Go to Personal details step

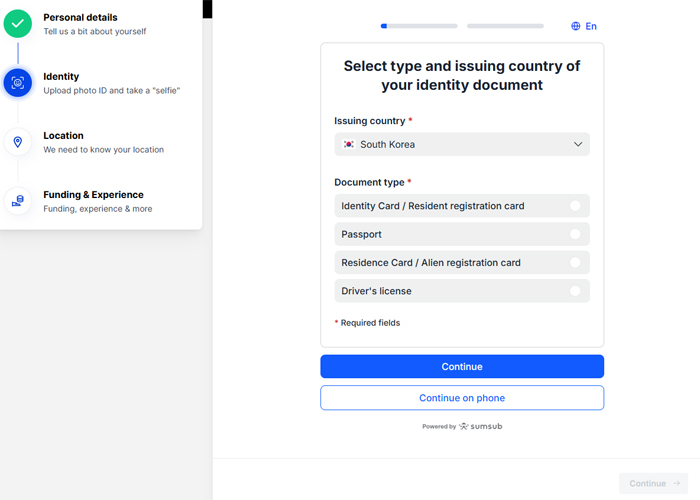tap(80, 17)
